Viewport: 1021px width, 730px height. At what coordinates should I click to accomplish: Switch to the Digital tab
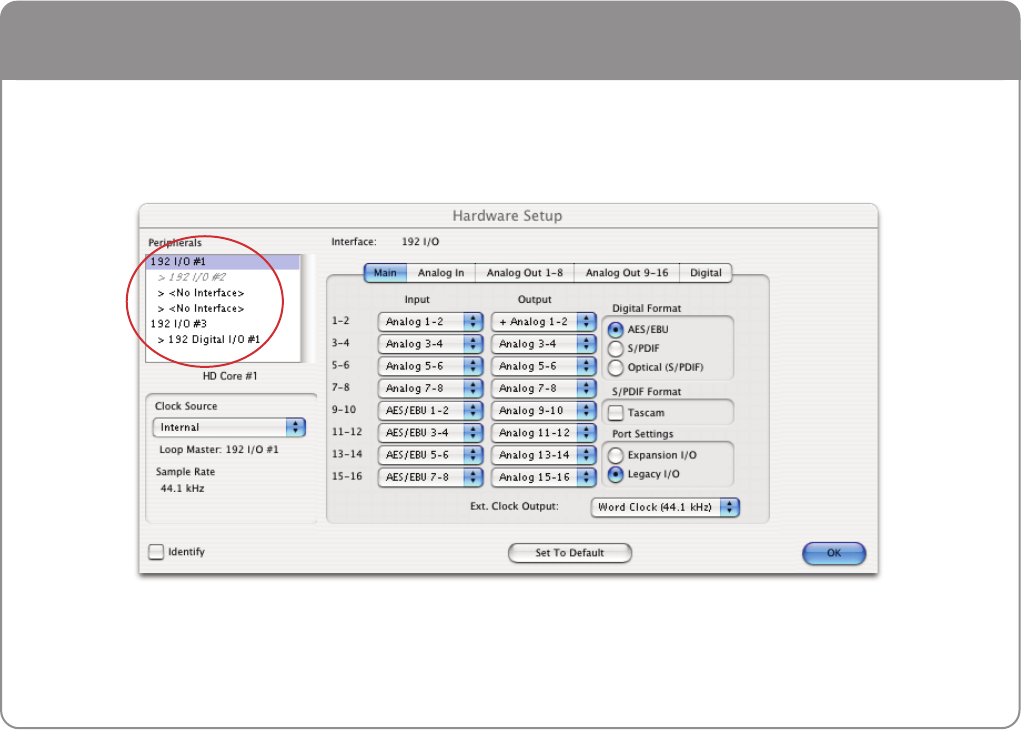click(x=705, y=273)
